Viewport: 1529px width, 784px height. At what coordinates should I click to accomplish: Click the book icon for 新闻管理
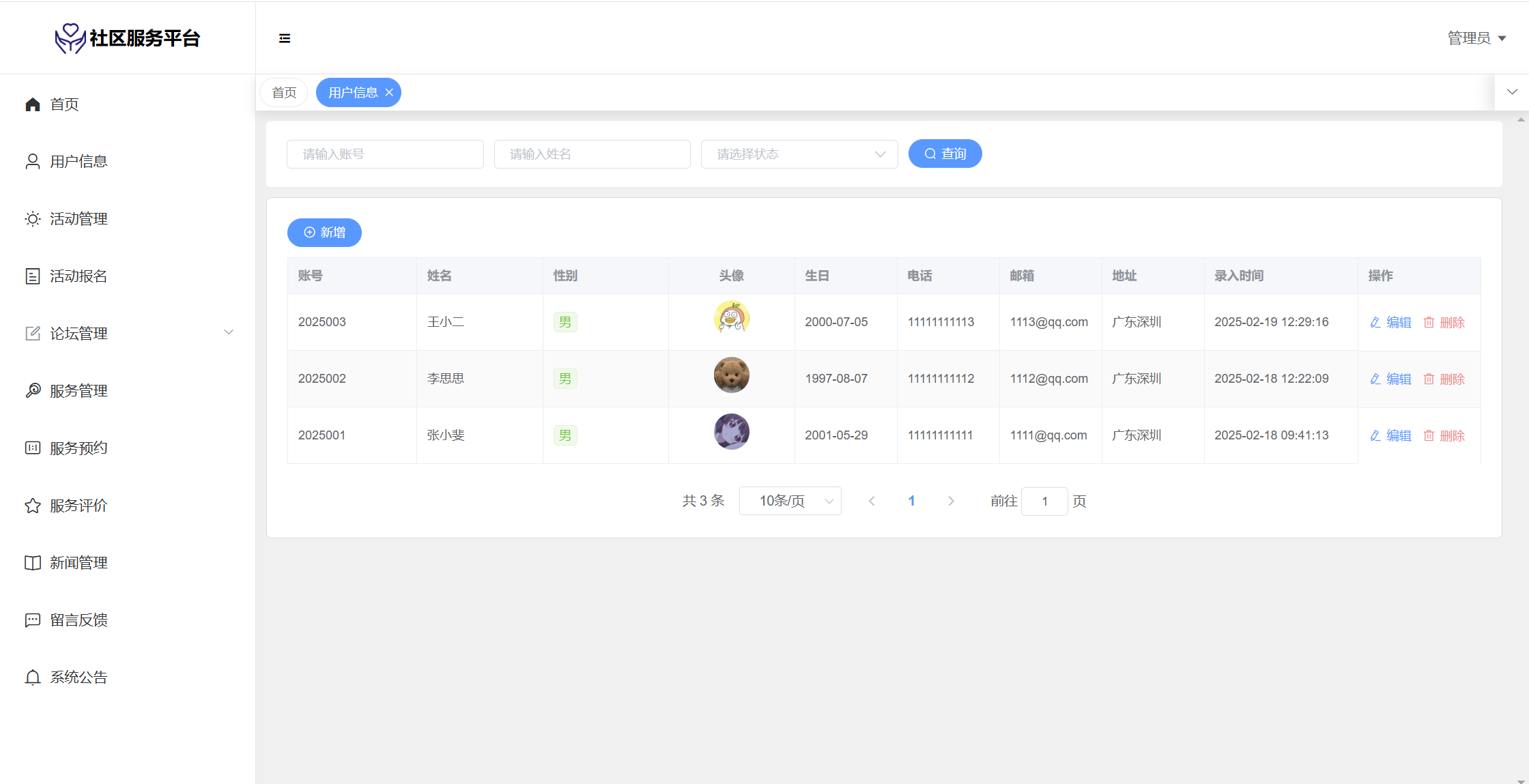coord(33,563)
